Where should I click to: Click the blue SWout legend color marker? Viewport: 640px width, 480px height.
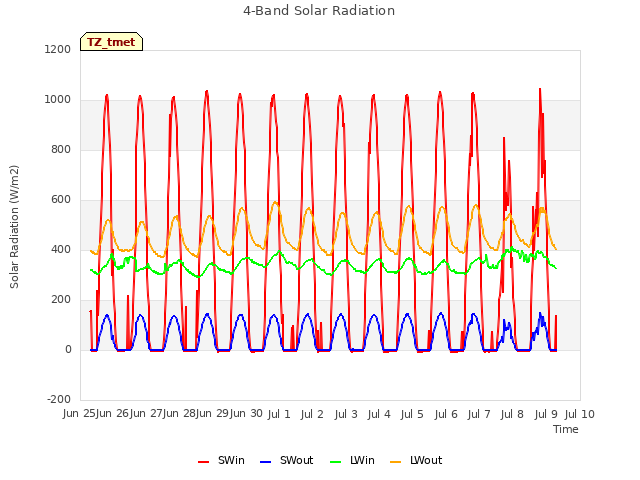265,462
